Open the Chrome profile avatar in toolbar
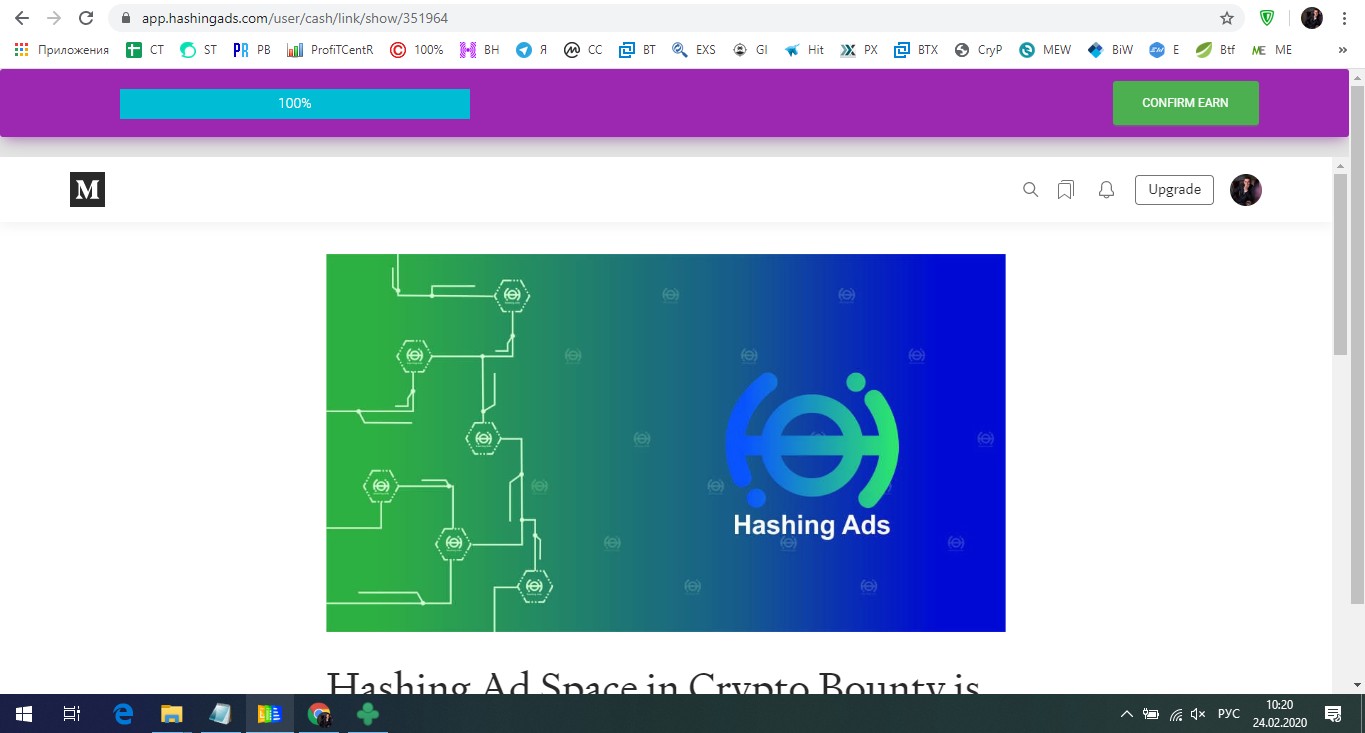This screenshot has height=733, width=1365. 1312,18
